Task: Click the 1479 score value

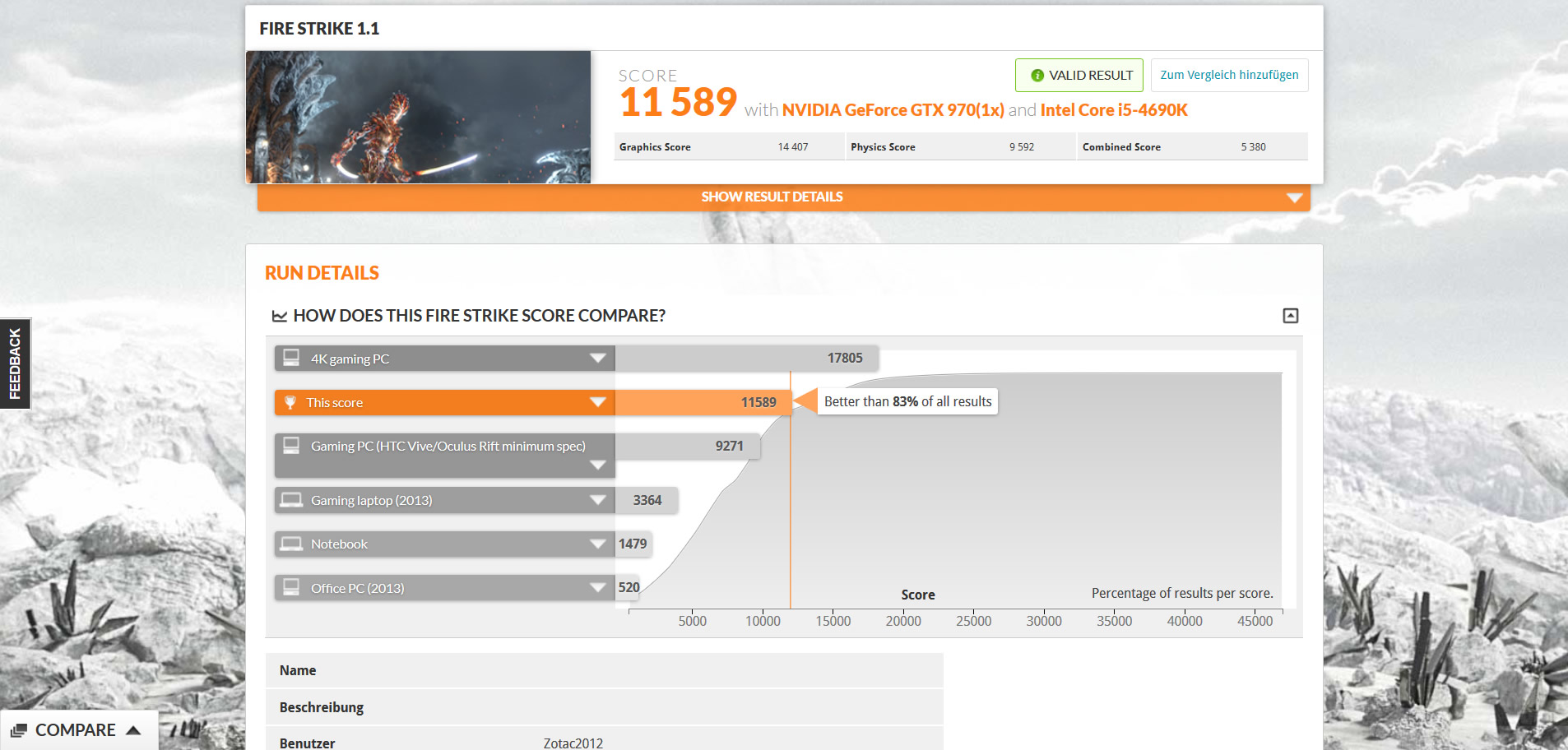Action: pos(633,544)
